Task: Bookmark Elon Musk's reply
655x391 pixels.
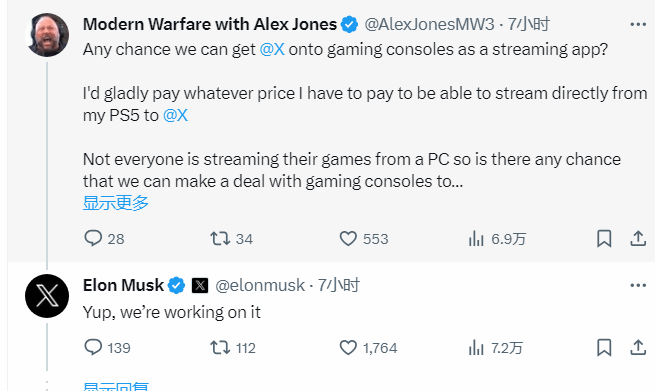Action: 604,348
